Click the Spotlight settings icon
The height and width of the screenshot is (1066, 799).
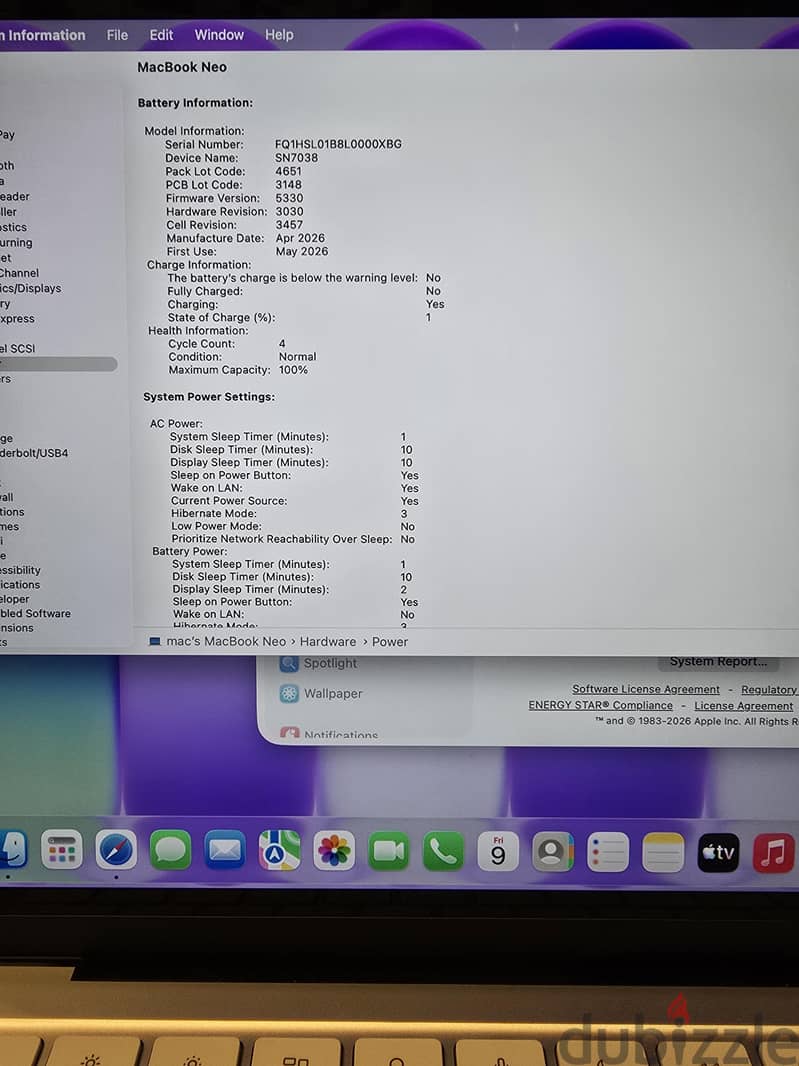pyautogui.click(x=289, y=663)
